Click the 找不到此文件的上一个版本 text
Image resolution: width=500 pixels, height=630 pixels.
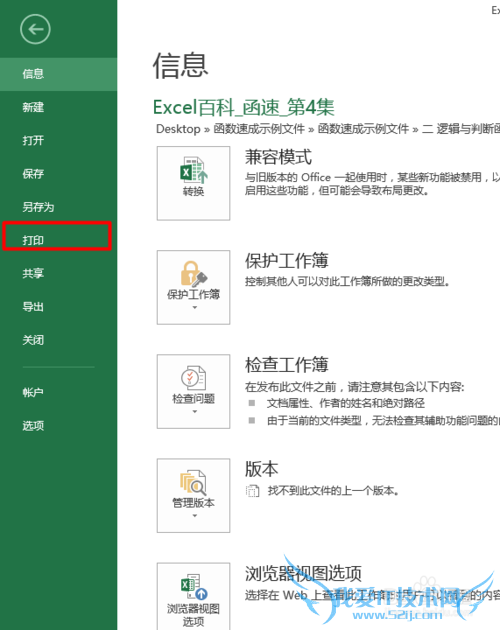point(333,491)
